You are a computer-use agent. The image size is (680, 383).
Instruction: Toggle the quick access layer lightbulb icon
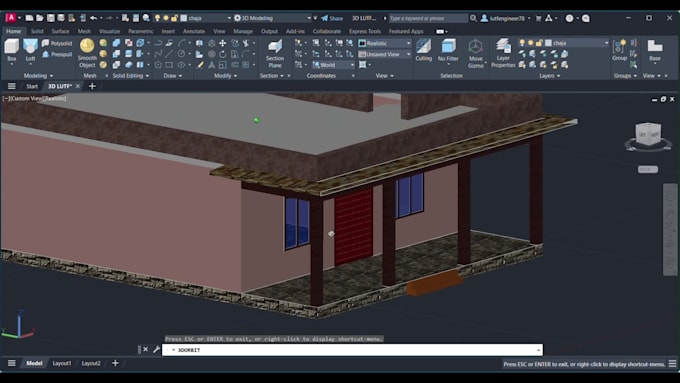coord(157,18)
